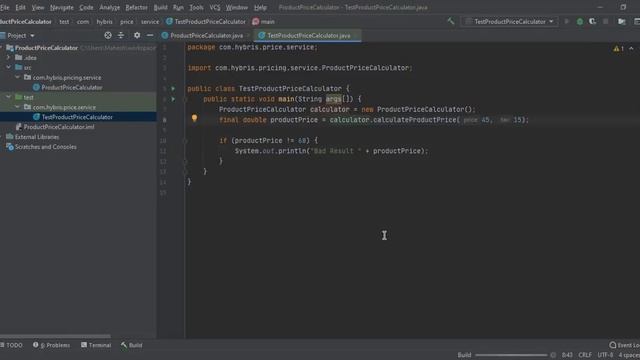Collapse the com.hybris.pricing.service package
Image resolution: width=640 pixels, height=360 pixels.
(x=18, y=77)
